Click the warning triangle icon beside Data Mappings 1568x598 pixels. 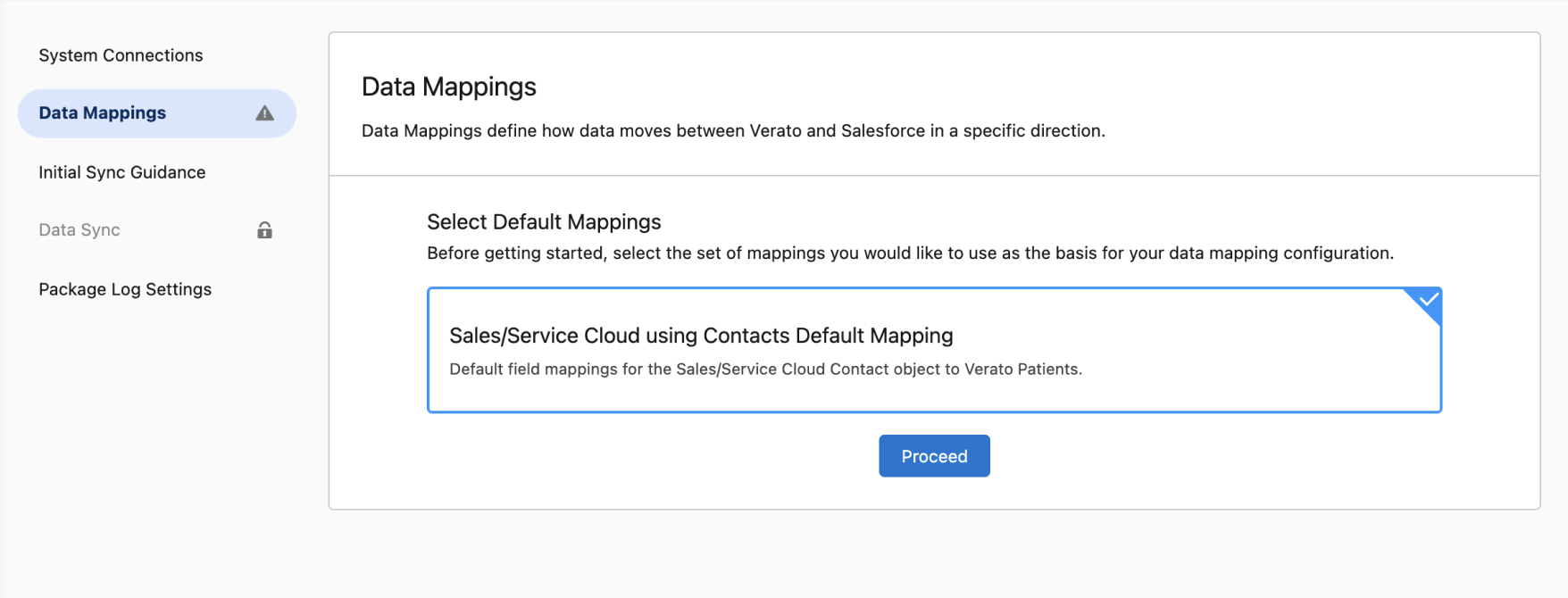coord(265,113)
